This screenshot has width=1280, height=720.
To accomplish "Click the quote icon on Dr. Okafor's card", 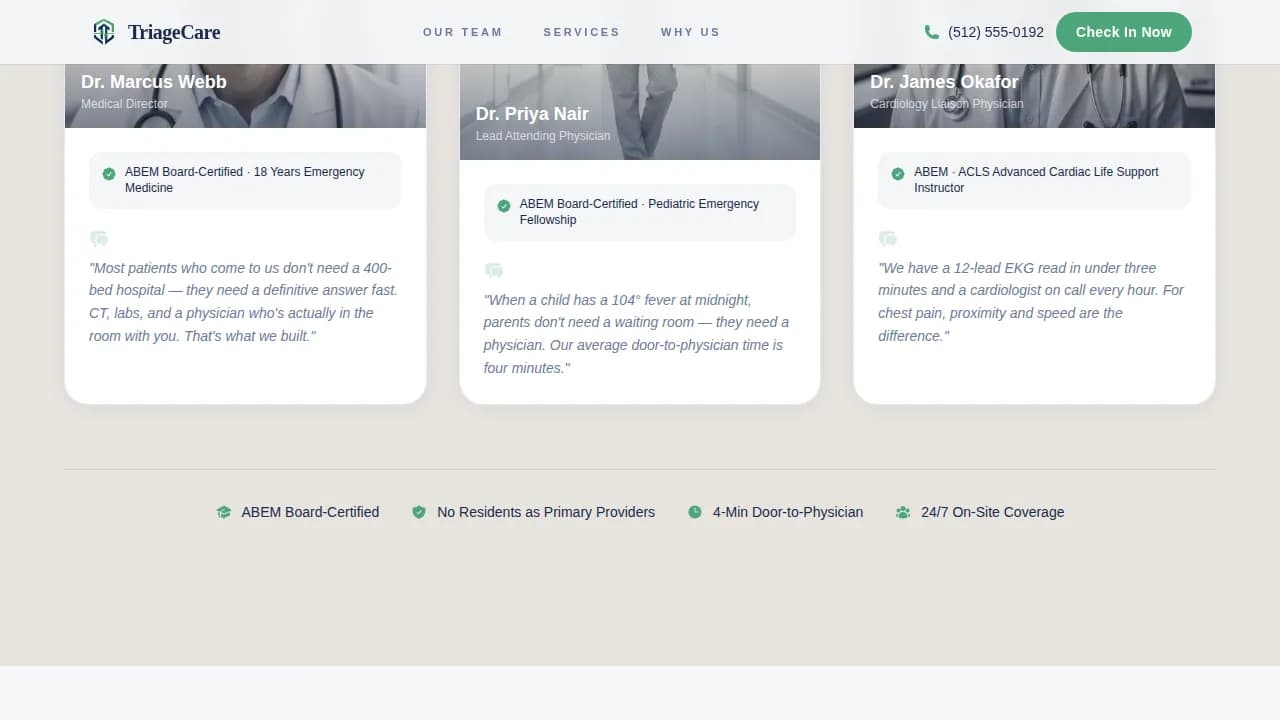I will coord(887,239).
